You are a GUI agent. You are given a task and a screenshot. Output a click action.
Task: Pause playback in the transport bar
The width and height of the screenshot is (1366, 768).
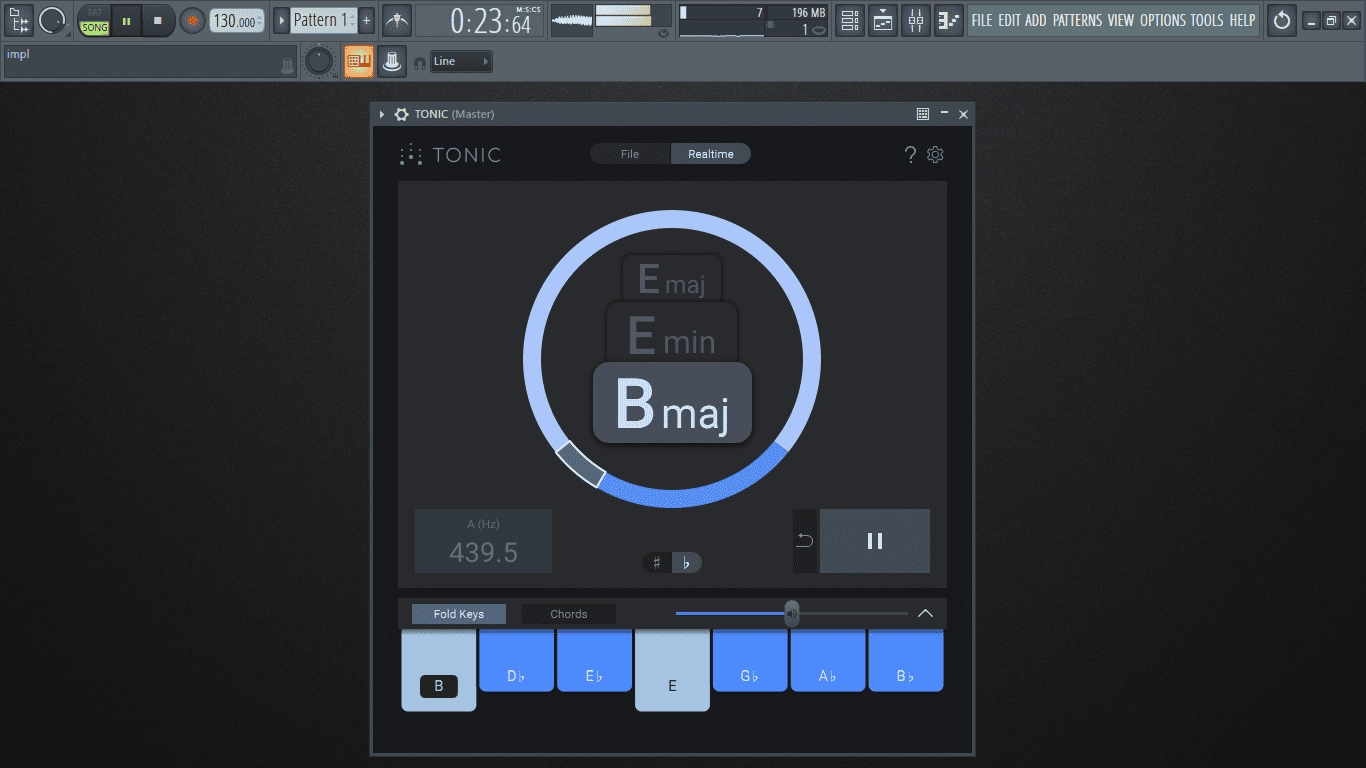[x=126, y=20]
